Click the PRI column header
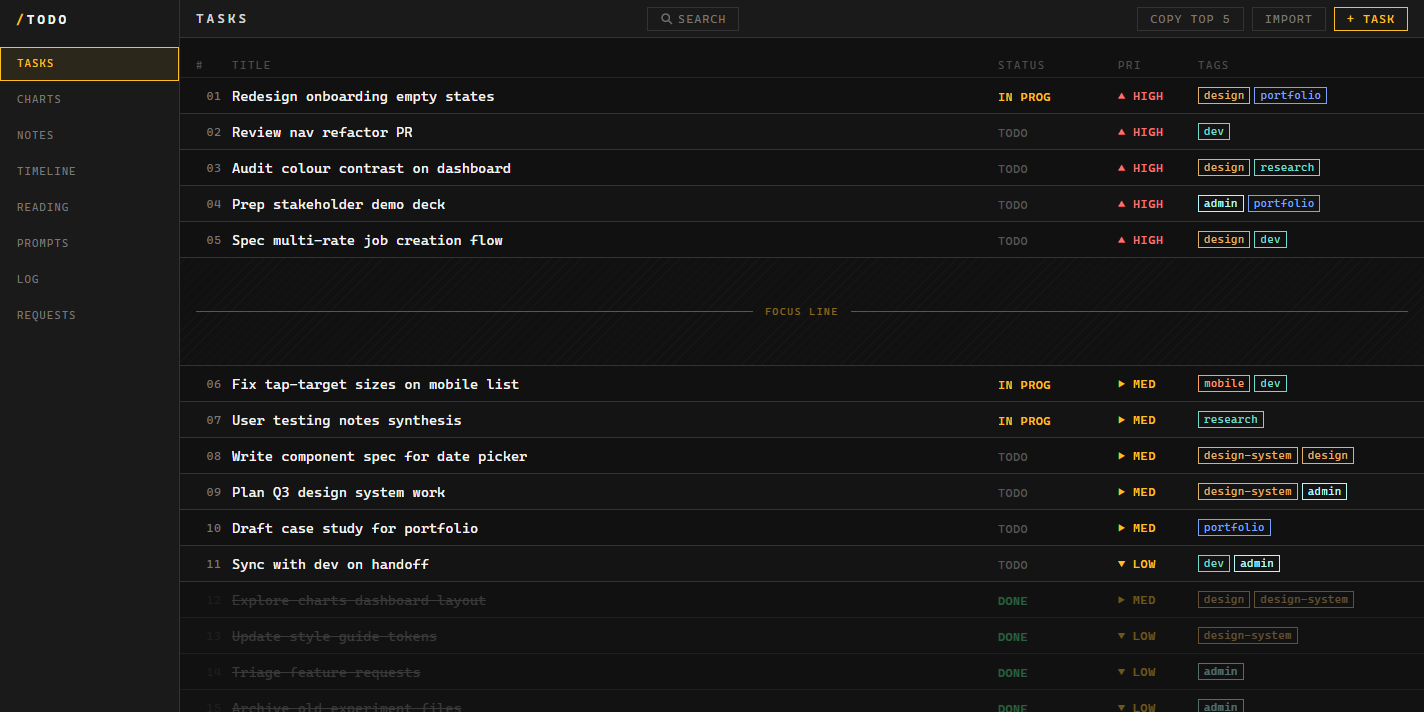The image size is (1424, 712). pyautogui.click(x=1129, y=65)
